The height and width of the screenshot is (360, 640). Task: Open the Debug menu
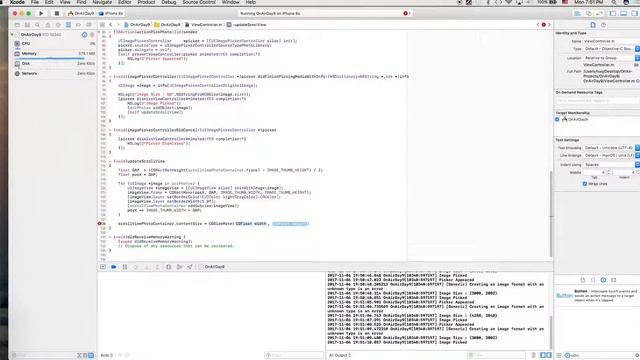pos(169,2)
